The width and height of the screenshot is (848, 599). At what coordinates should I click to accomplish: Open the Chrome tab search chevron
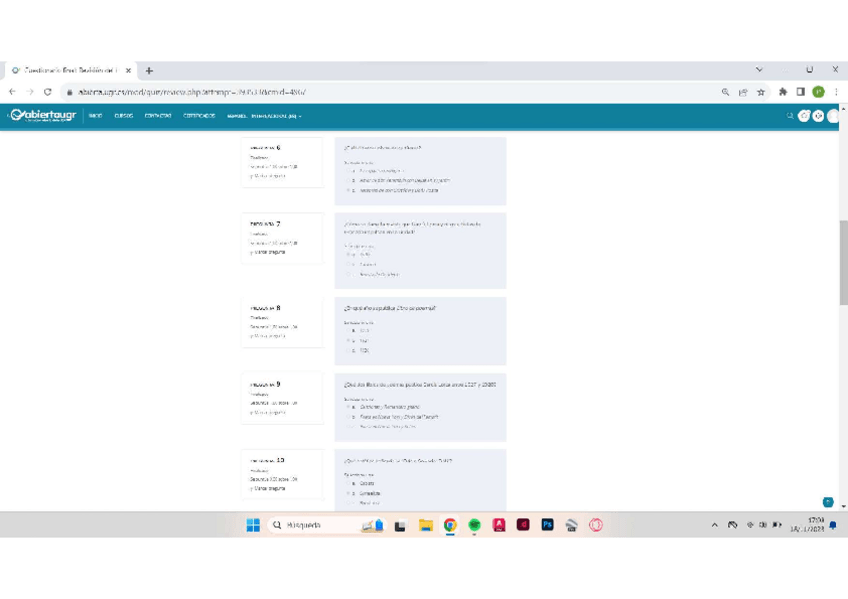coord(759,70)
